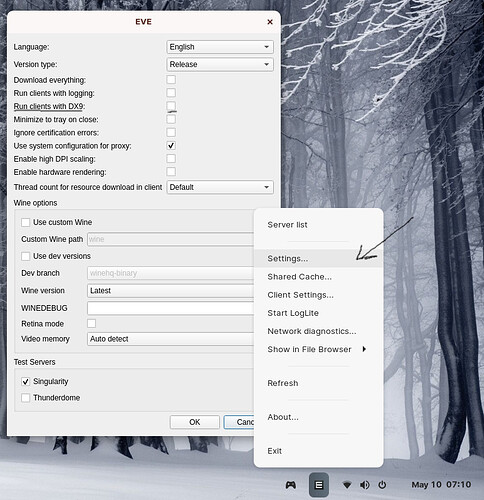Open the power menu icon

382,485
